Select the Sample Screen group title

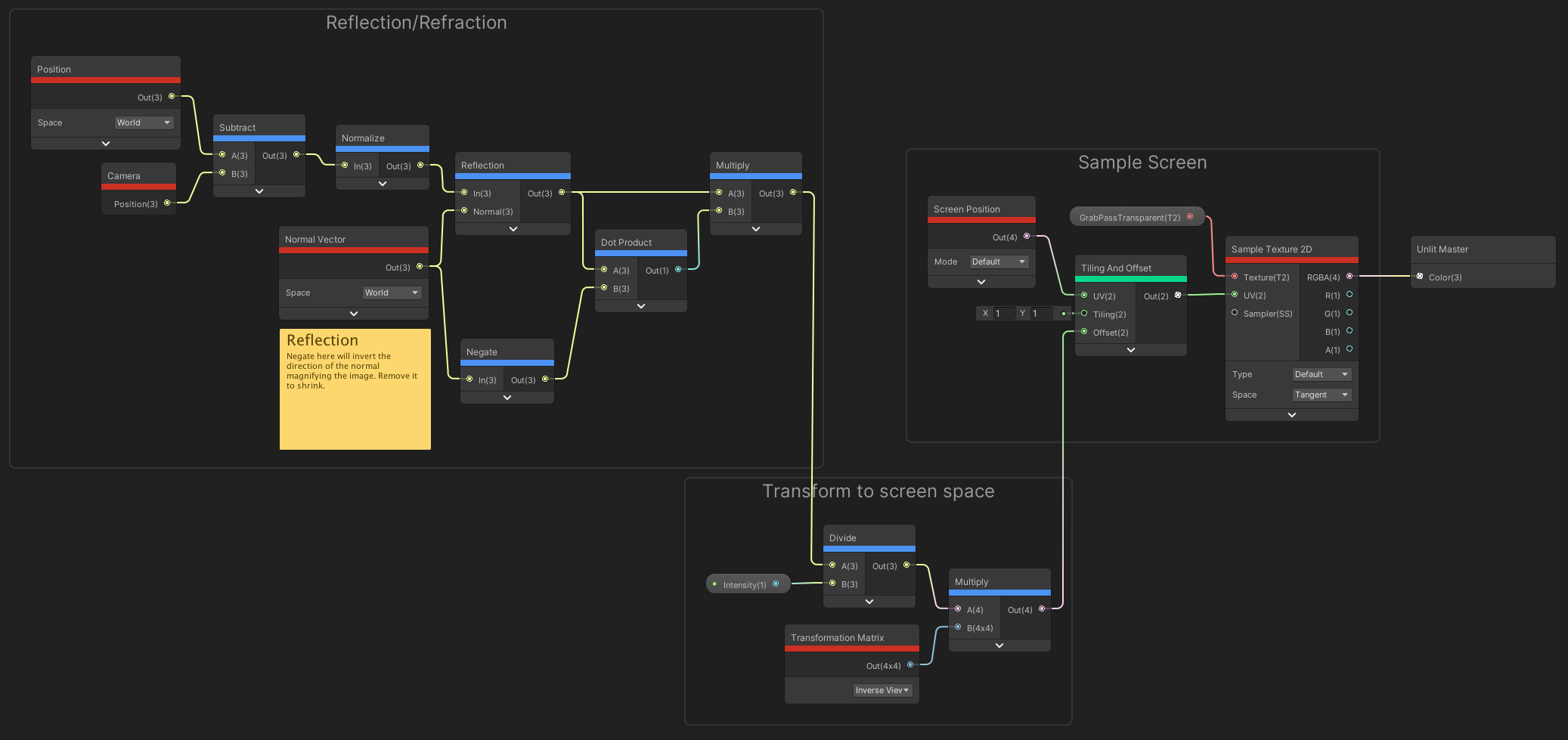[1142, 163]
